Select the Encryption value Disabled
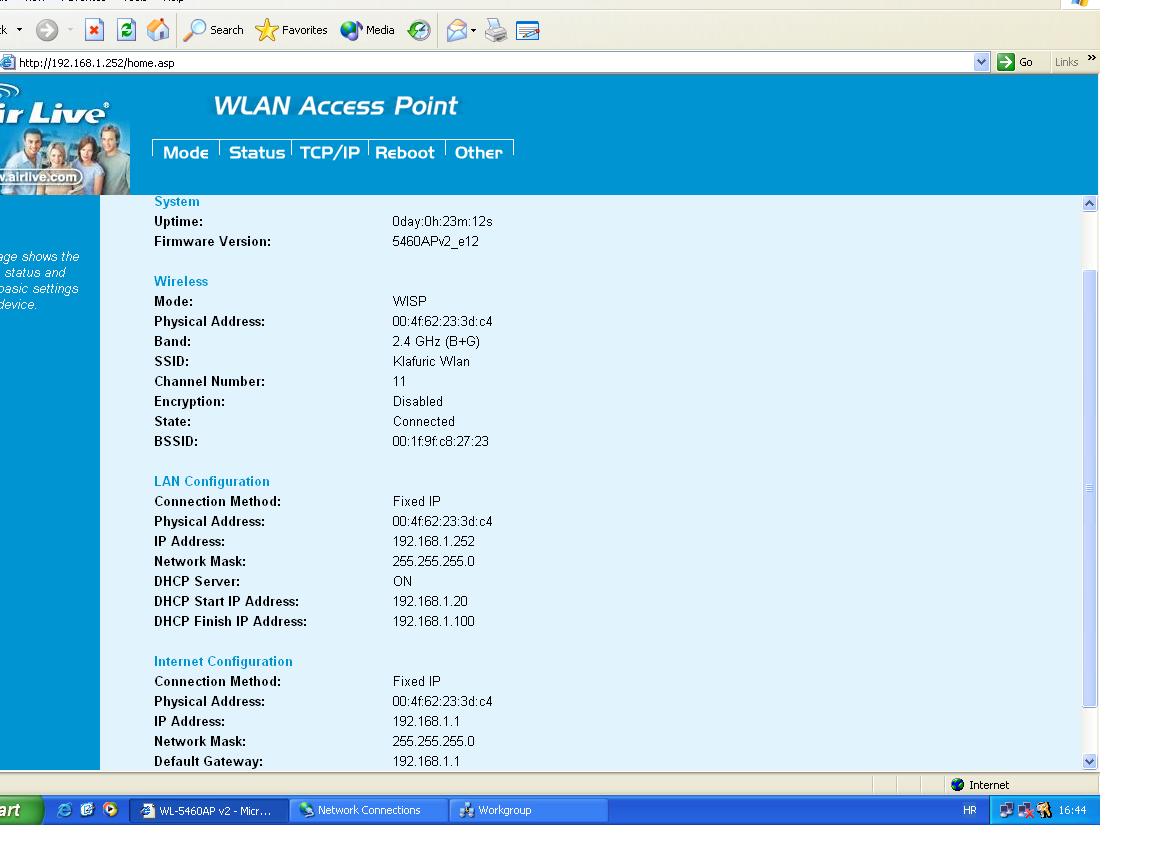 coord(417,402)
